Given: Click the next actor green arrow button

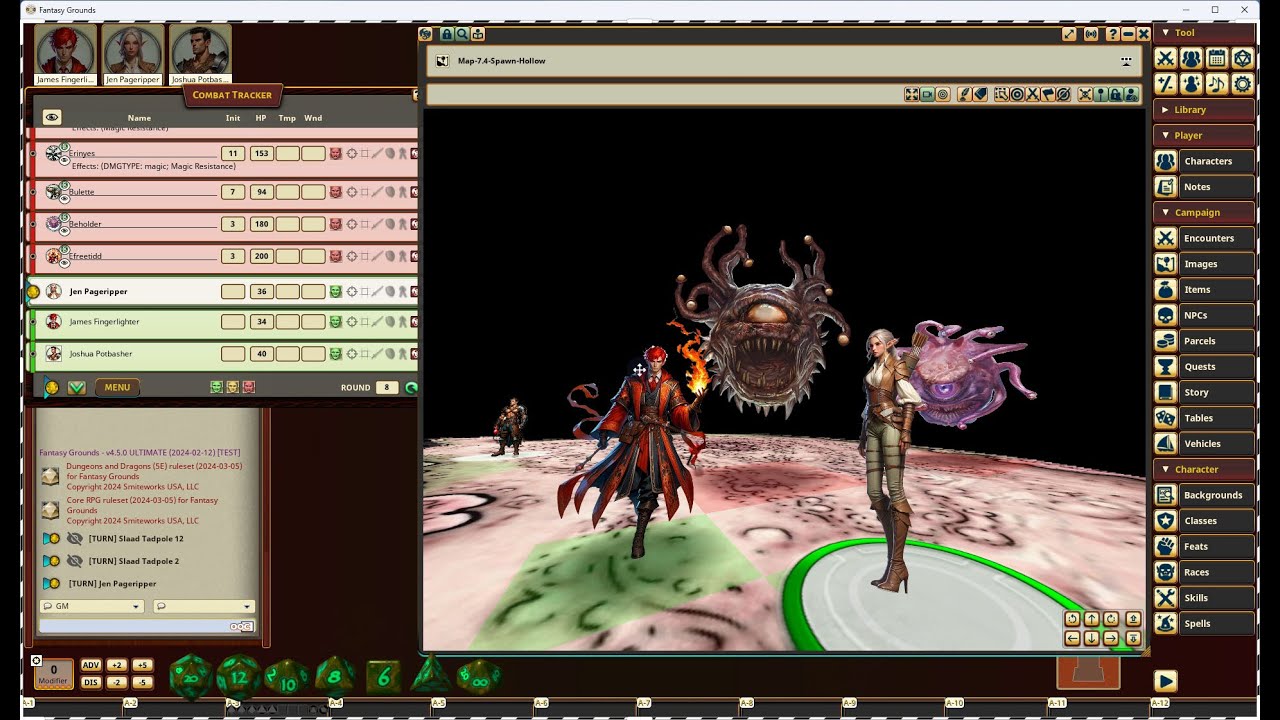Looking at the screenshot, I should point(76,387).
